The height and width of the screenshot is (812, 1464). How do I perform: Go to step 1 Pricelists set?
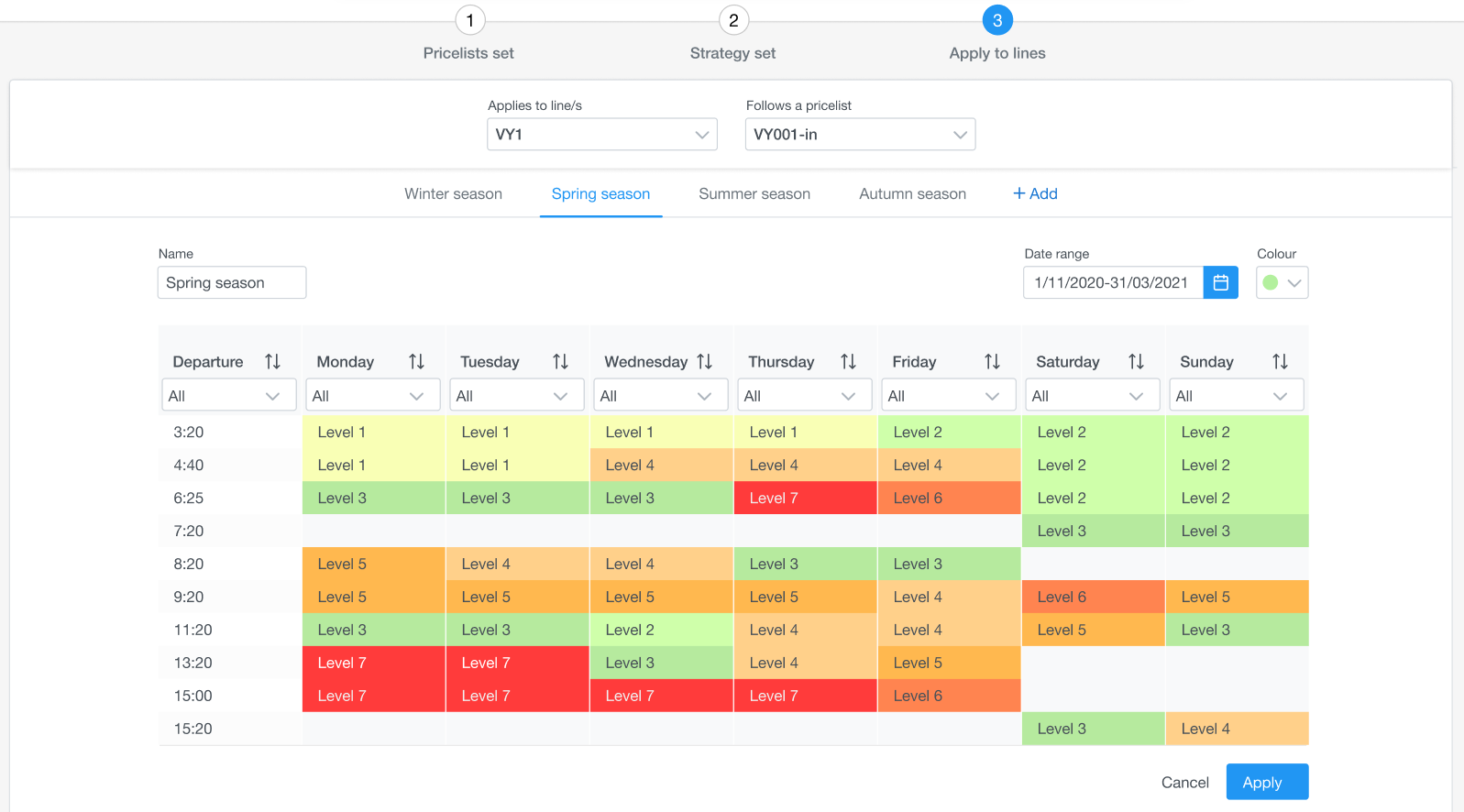tap(469, 20)
